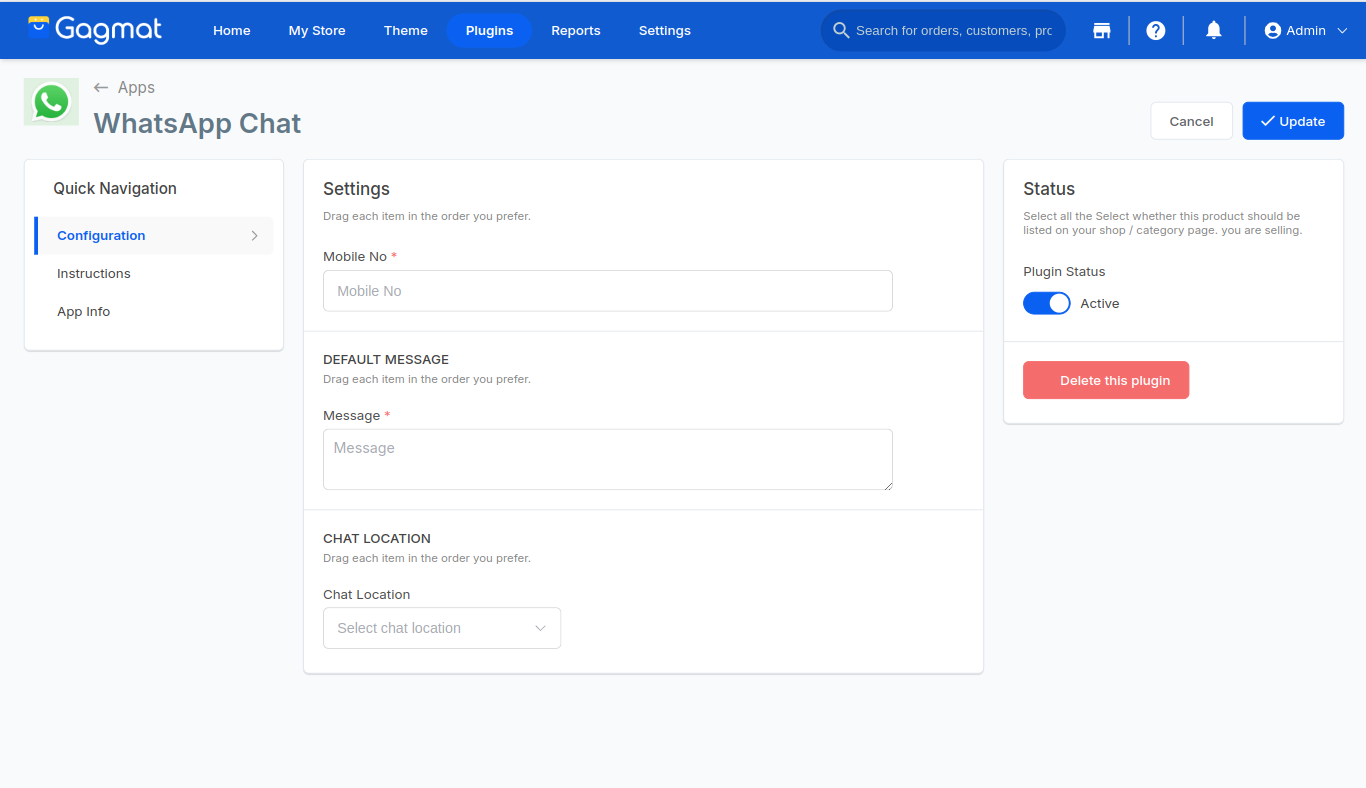Click the Active status label
Viewport: 1366px width, 788px height.
click(x=1100, y=304)
